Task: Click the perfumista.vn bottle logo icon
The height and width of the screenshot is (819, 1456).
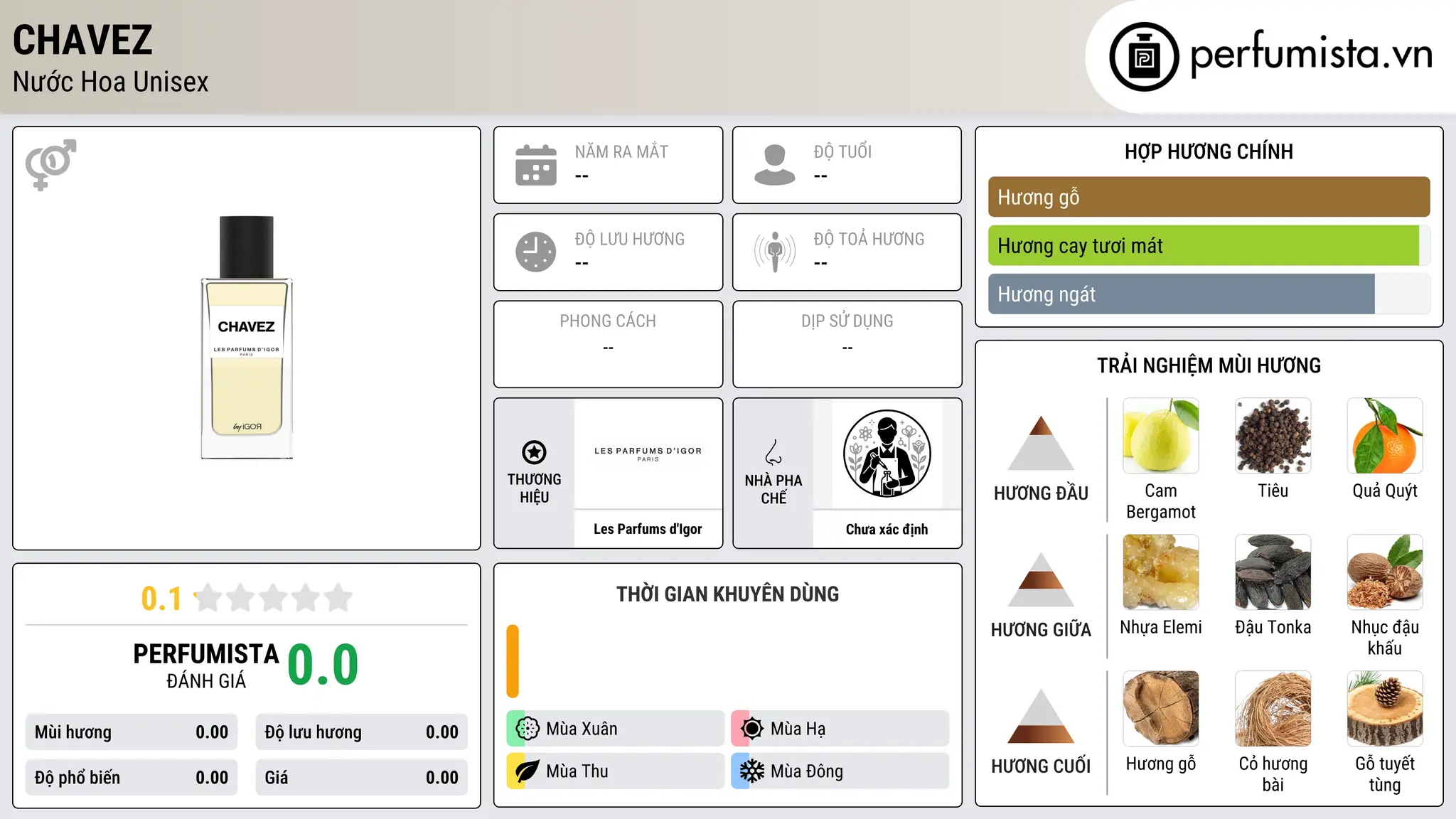Action: (1144, 57)
